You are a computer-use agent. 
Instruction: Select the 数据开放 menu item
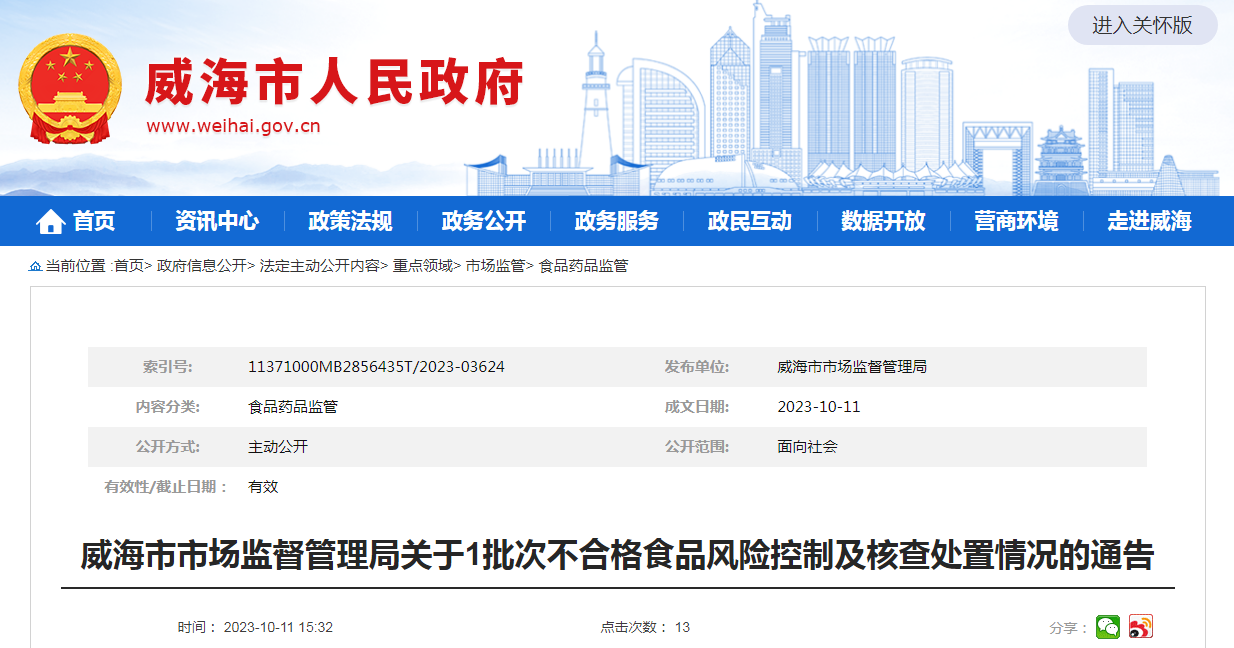883,221
